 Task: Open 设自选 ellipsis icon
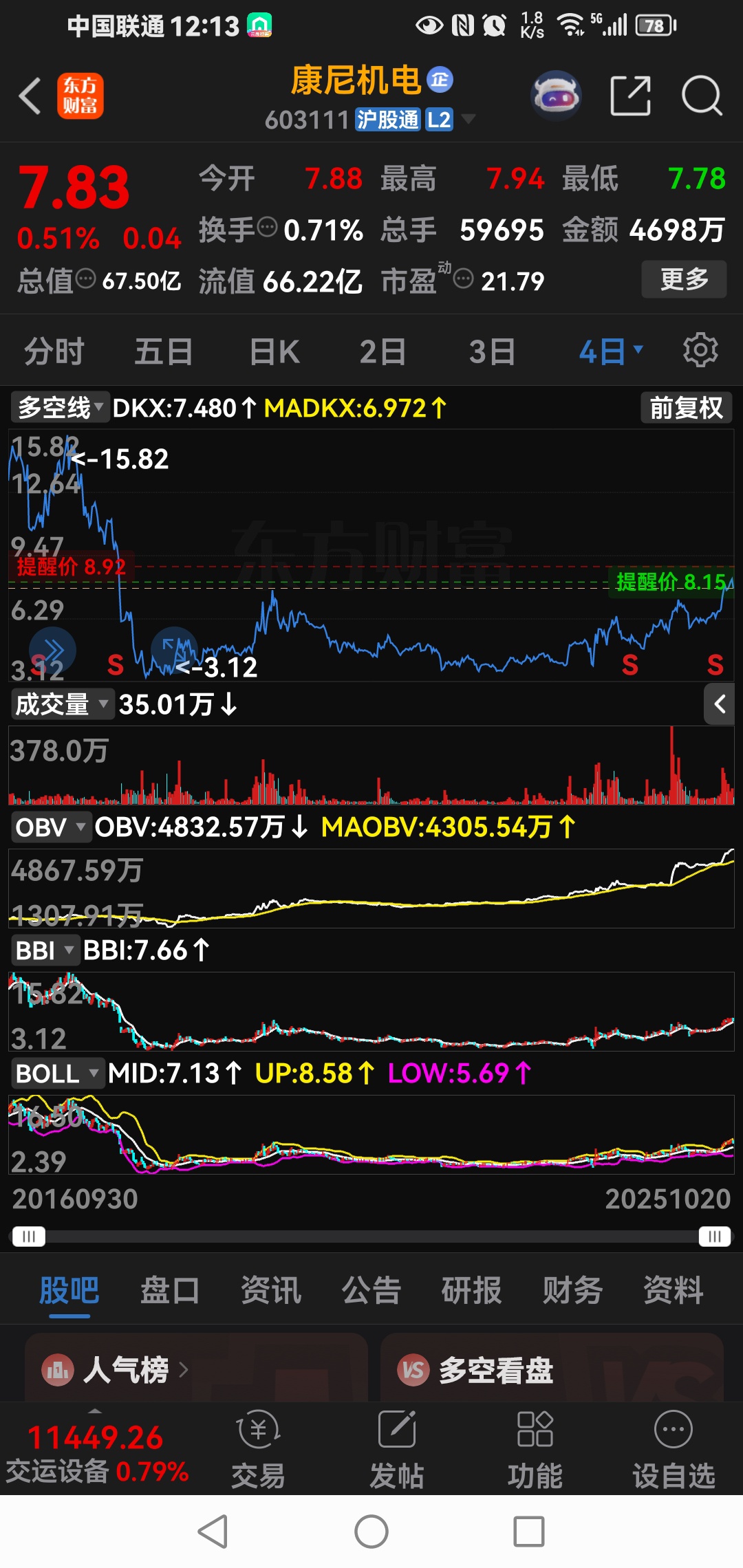pos(674,1430)
